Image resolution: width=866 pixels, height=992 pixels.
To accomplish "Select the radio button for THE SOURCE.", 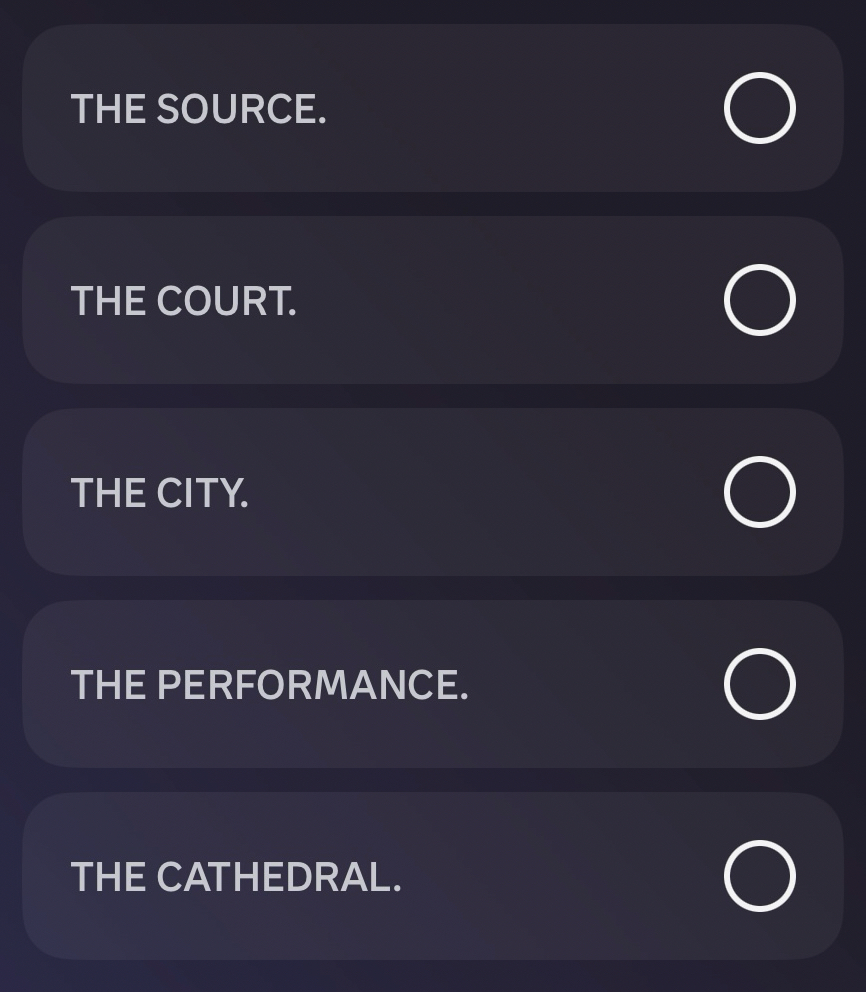I will click(759, 108).
